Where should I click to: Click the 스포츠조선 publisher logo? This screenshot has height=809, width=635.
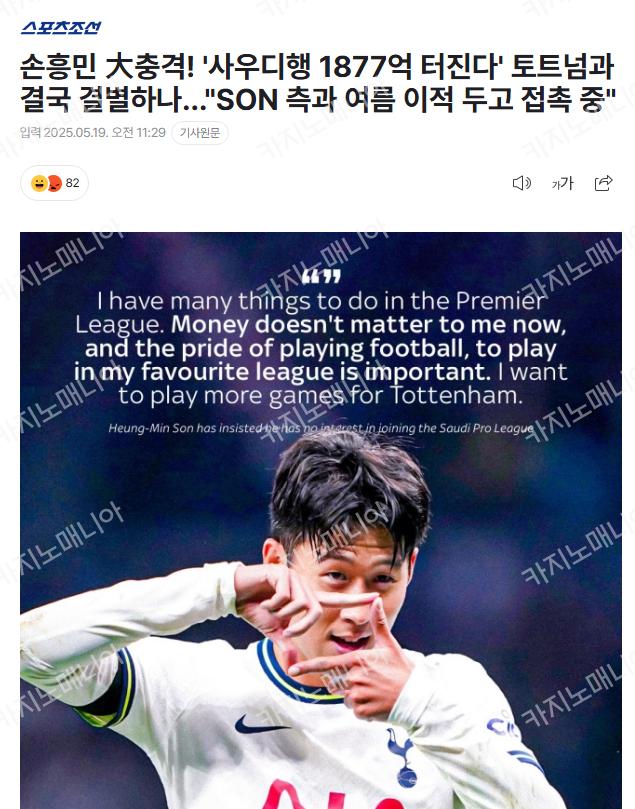(61, 27)
